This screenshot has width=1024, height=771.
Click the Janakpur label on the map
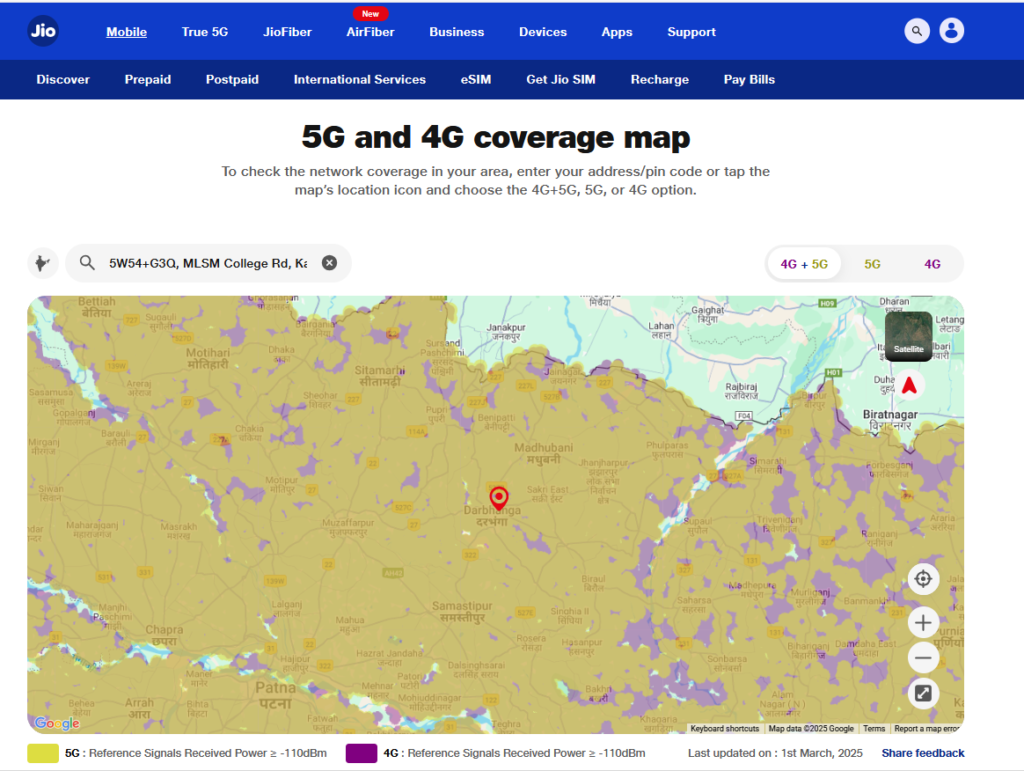(x=506, y=332)
